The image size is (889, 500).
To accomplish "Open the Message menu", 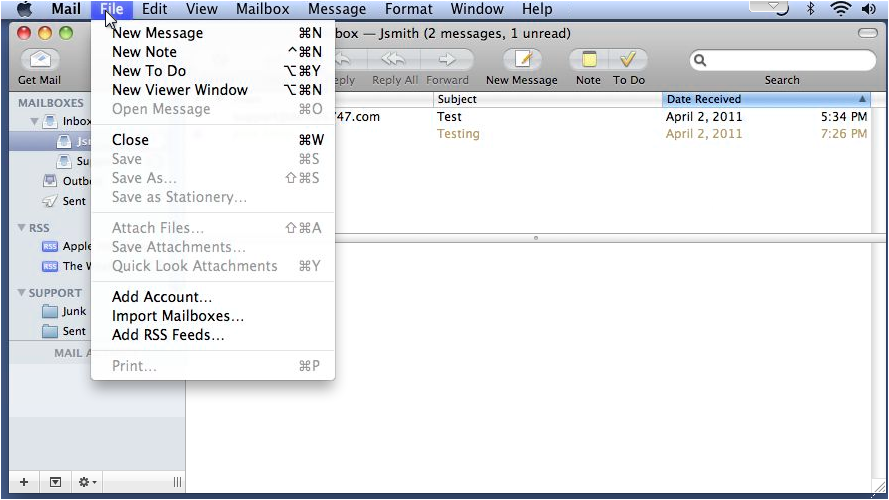I will point(337,9).
